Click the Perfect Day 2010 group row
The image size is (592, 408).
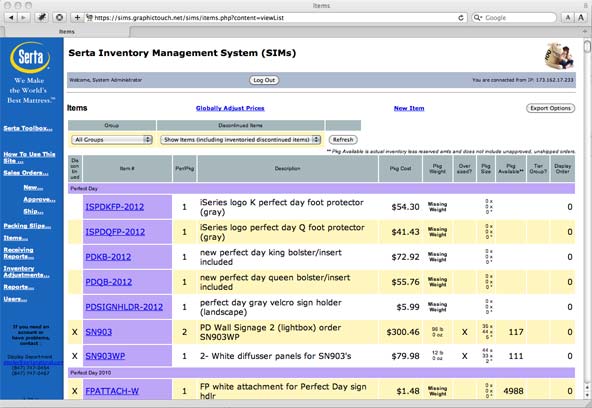pos(321,373)
